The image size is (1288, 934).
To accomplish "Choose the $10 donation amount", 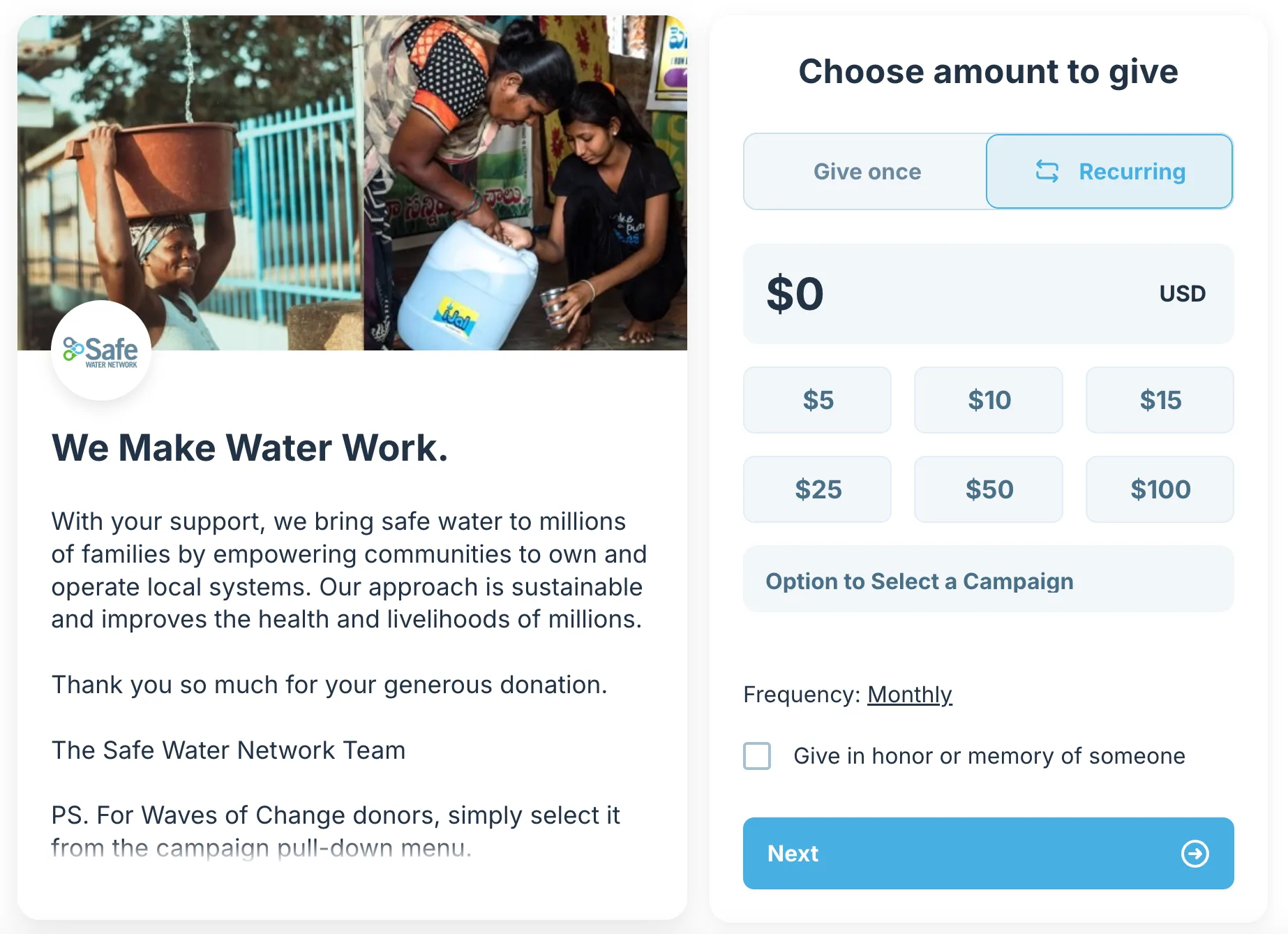I will coord(989,400).
